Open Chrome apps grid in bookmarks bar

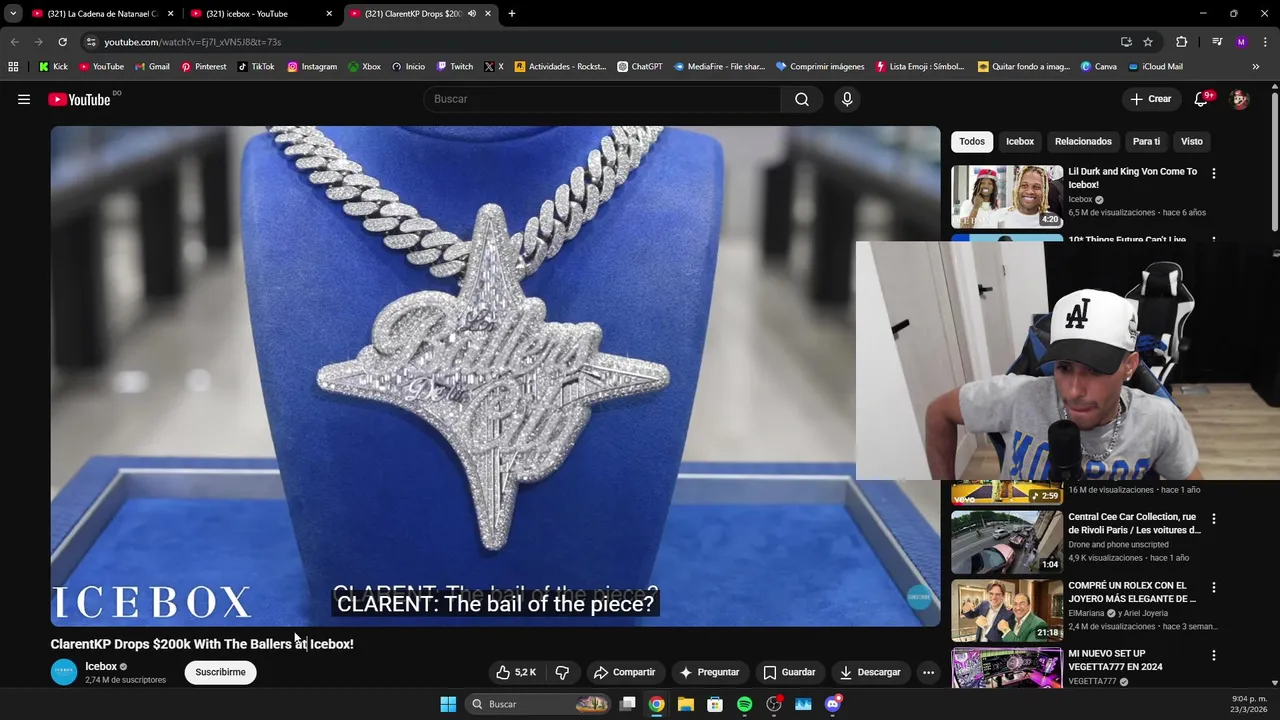13,67
